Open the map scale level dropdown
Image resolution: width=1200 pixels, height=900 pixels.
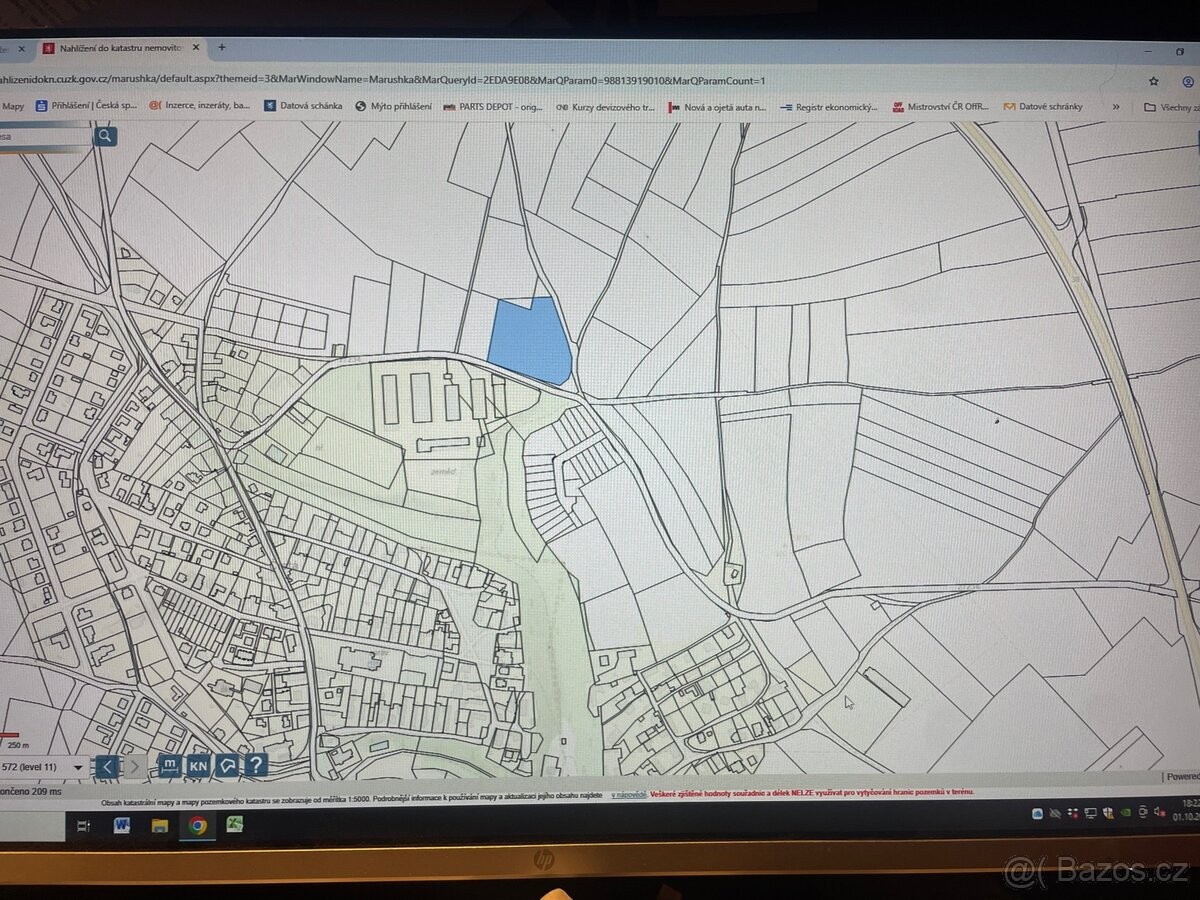point(78,767)
